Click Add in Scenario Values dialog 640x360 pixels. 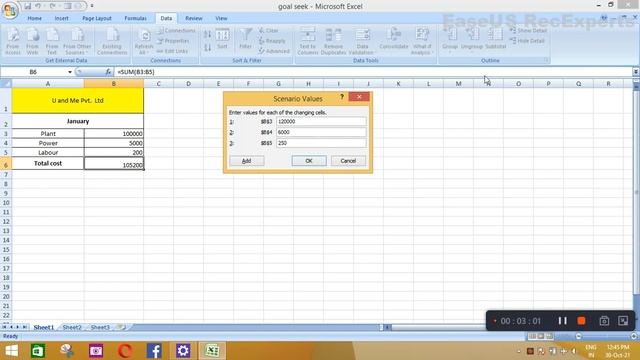(x=247, y=161)
